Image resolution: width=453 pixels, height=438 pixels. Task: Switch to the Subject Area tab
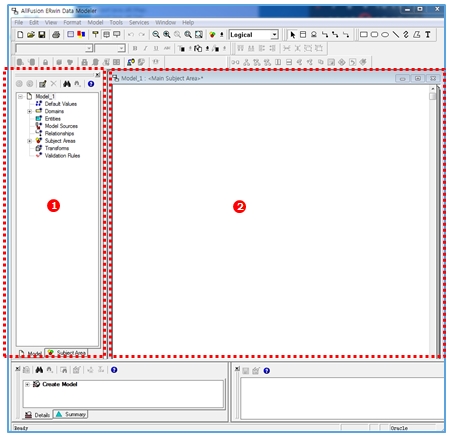click(67, 353)
